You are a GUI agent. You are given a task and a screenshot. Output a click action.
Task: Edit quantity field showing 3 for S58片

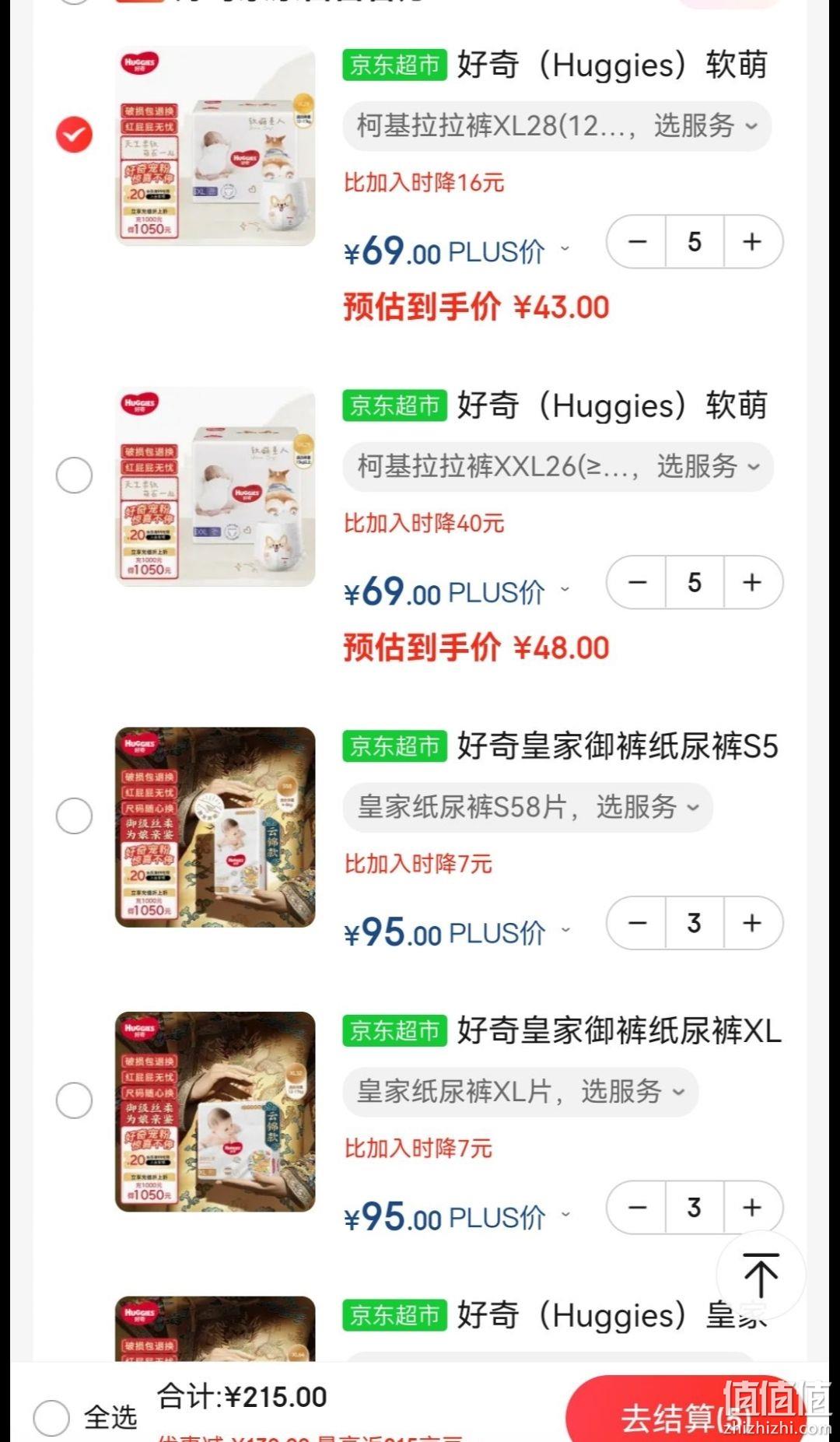coord(695,923)
